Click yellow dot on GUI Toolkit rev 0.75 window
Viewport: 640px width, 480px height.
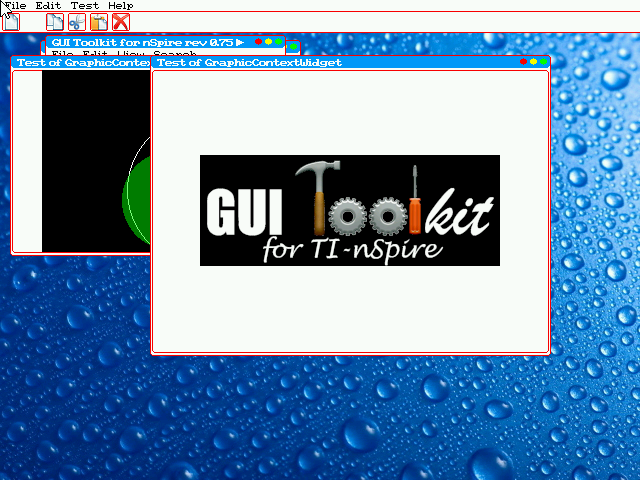coord(269,42)
